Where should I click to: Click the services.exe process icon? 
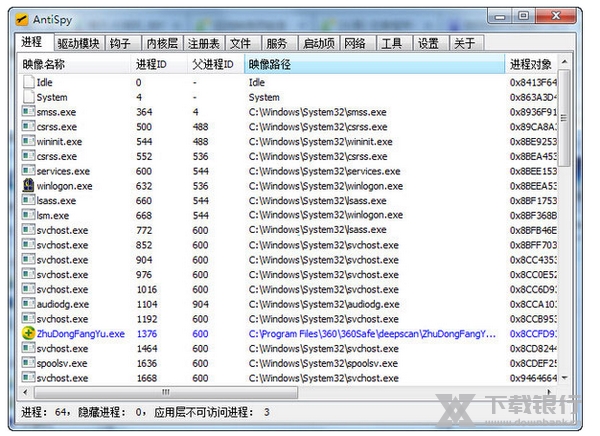pos(28,170)
